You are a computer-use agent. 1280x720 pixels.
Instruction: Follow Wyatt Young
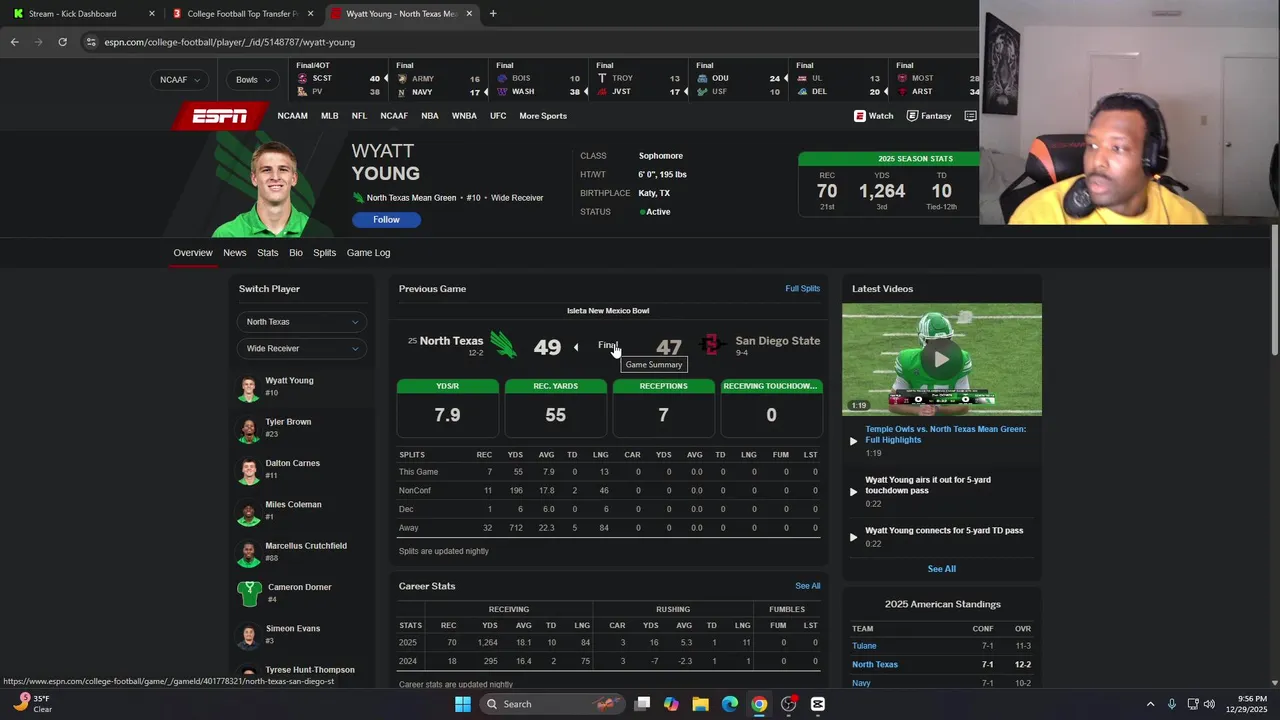coord(386,220)
